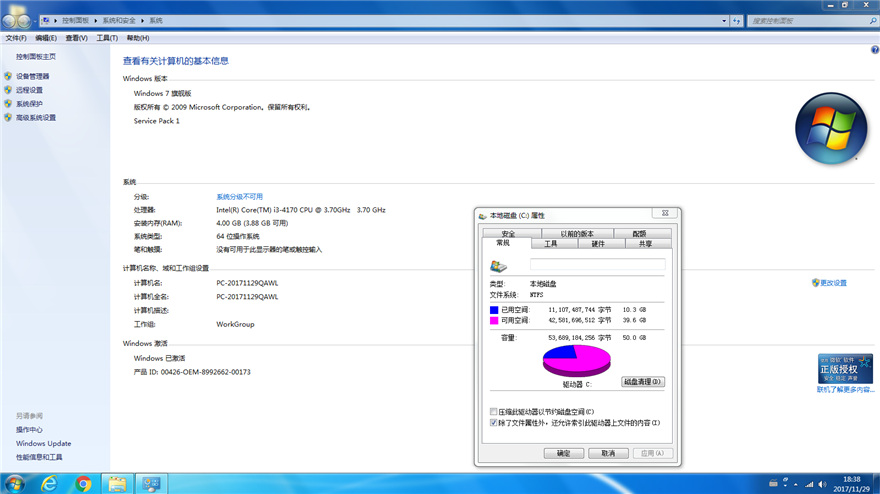Launch Internet Explorer from taskbar
The width and height of the screenshot is (880, 494).
[x=49, y=483]
